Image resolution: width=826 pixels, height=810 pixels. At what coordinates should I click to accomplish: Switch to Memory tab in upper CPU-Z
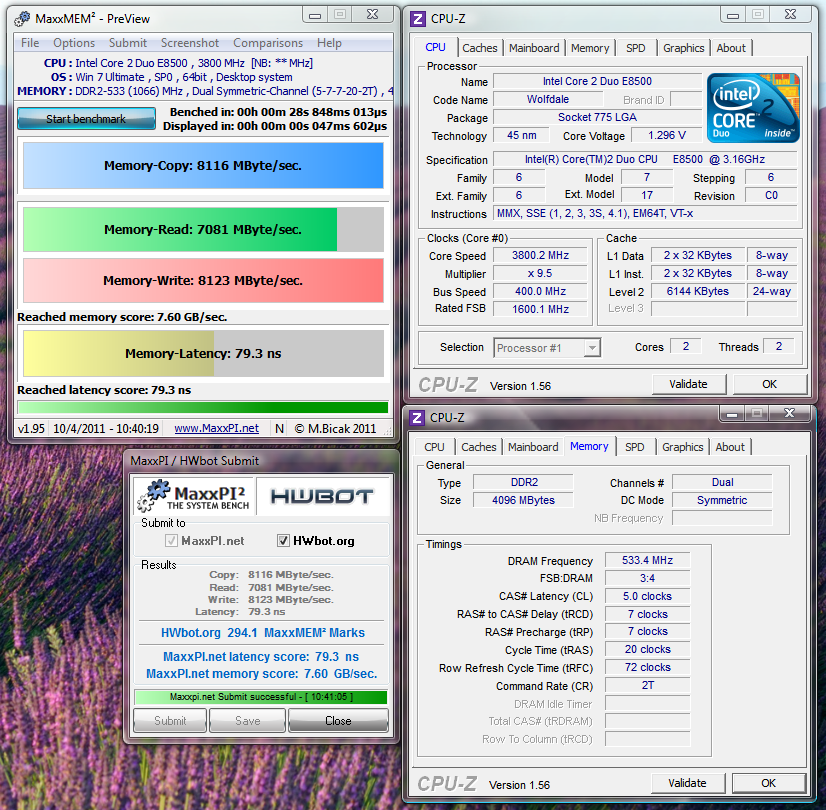click(x=590, y=48)
